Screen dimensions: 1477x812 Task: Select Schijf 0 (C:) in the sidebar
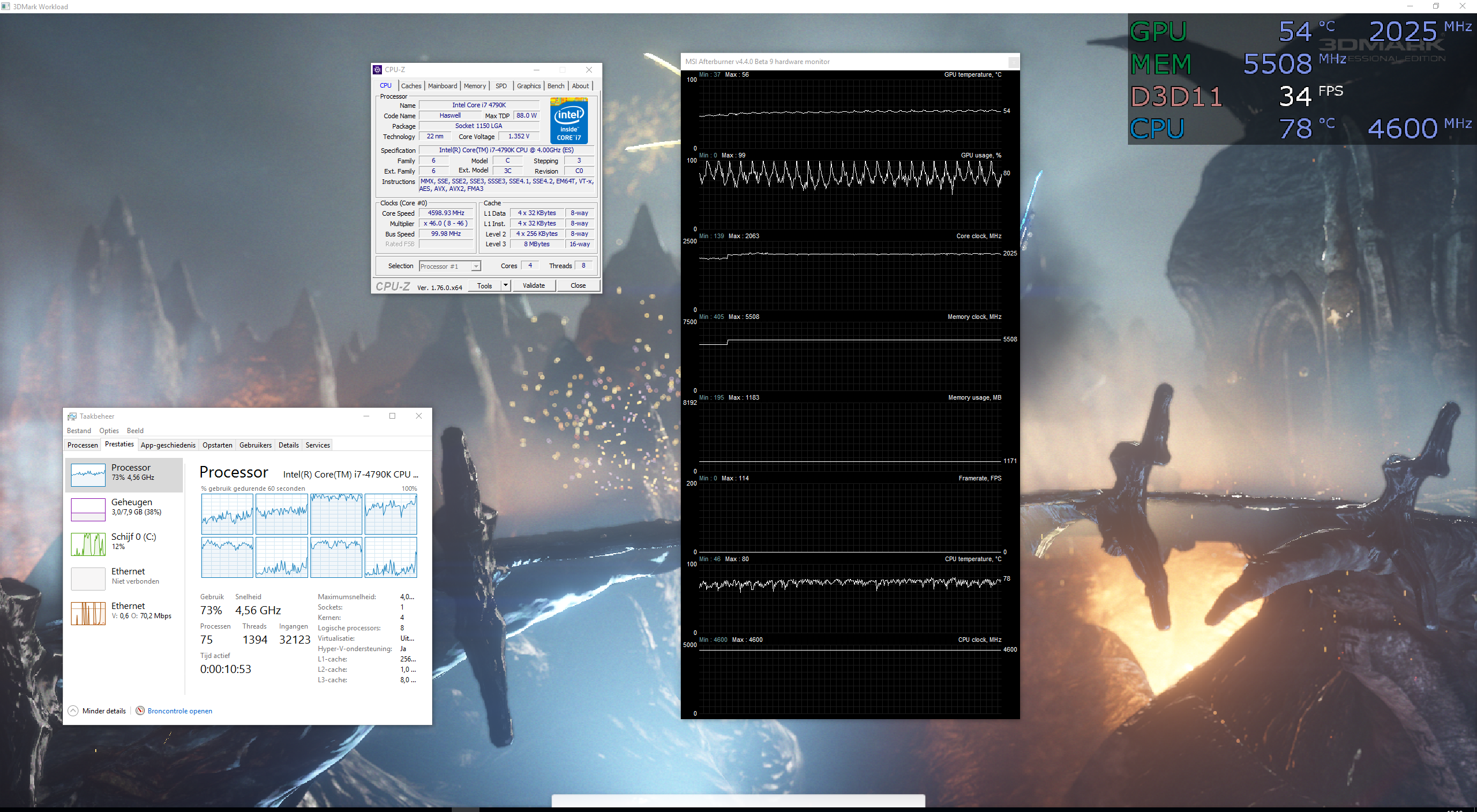[124, 544]
